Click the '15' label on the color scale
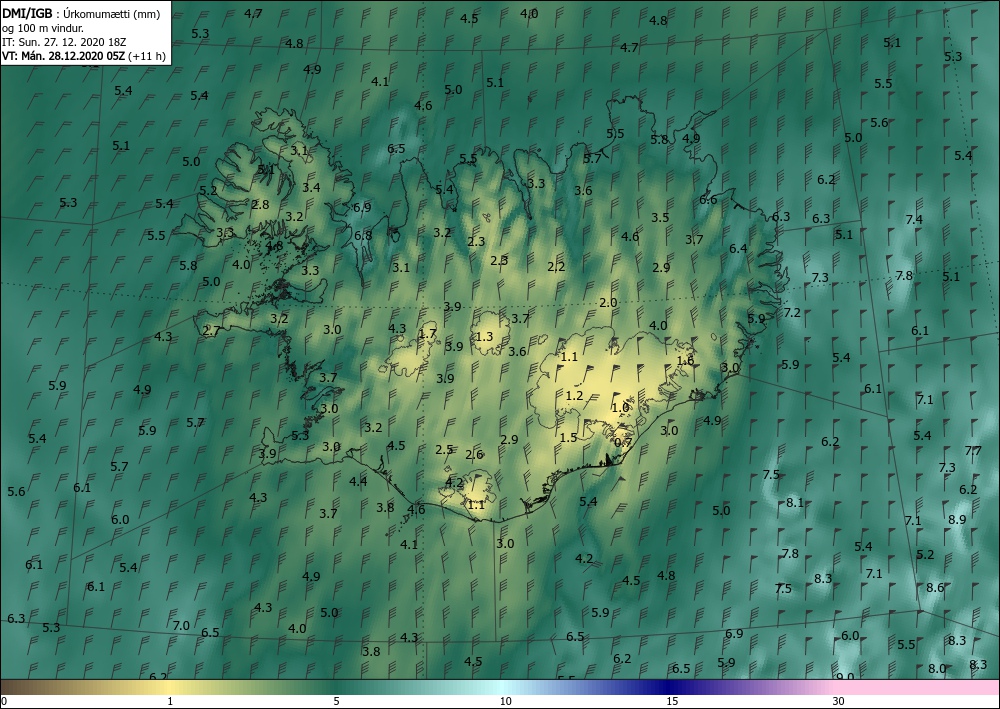1000x709 pixels. click(x=672, y=701)
